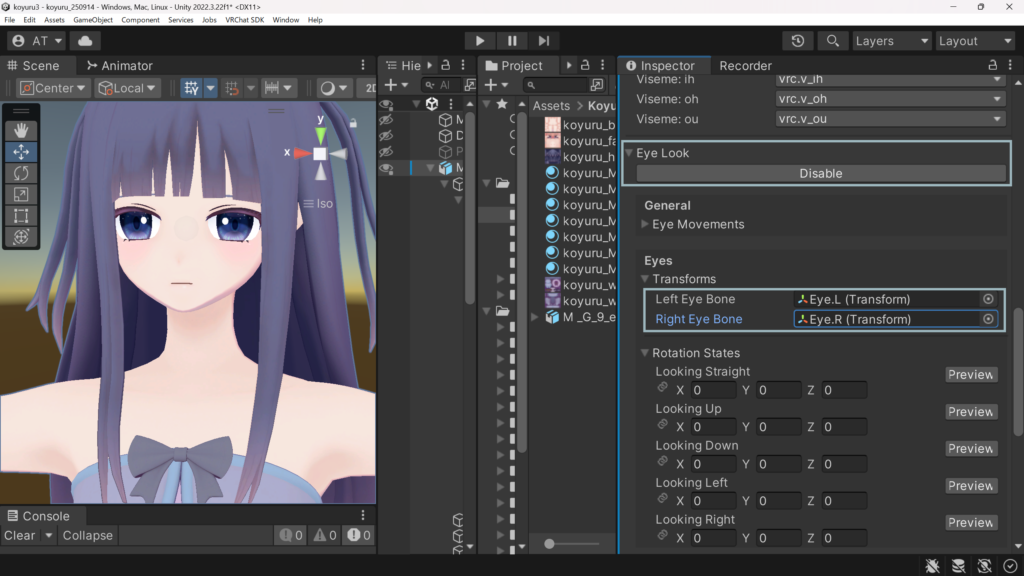Screen dimensions: 1024x576
Task: Click the Pause button
Action: [512, 41]
